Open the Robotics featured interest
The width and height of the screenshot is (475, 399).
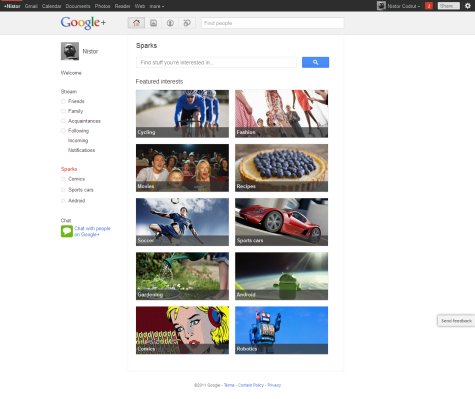click(x=281, y=330)
